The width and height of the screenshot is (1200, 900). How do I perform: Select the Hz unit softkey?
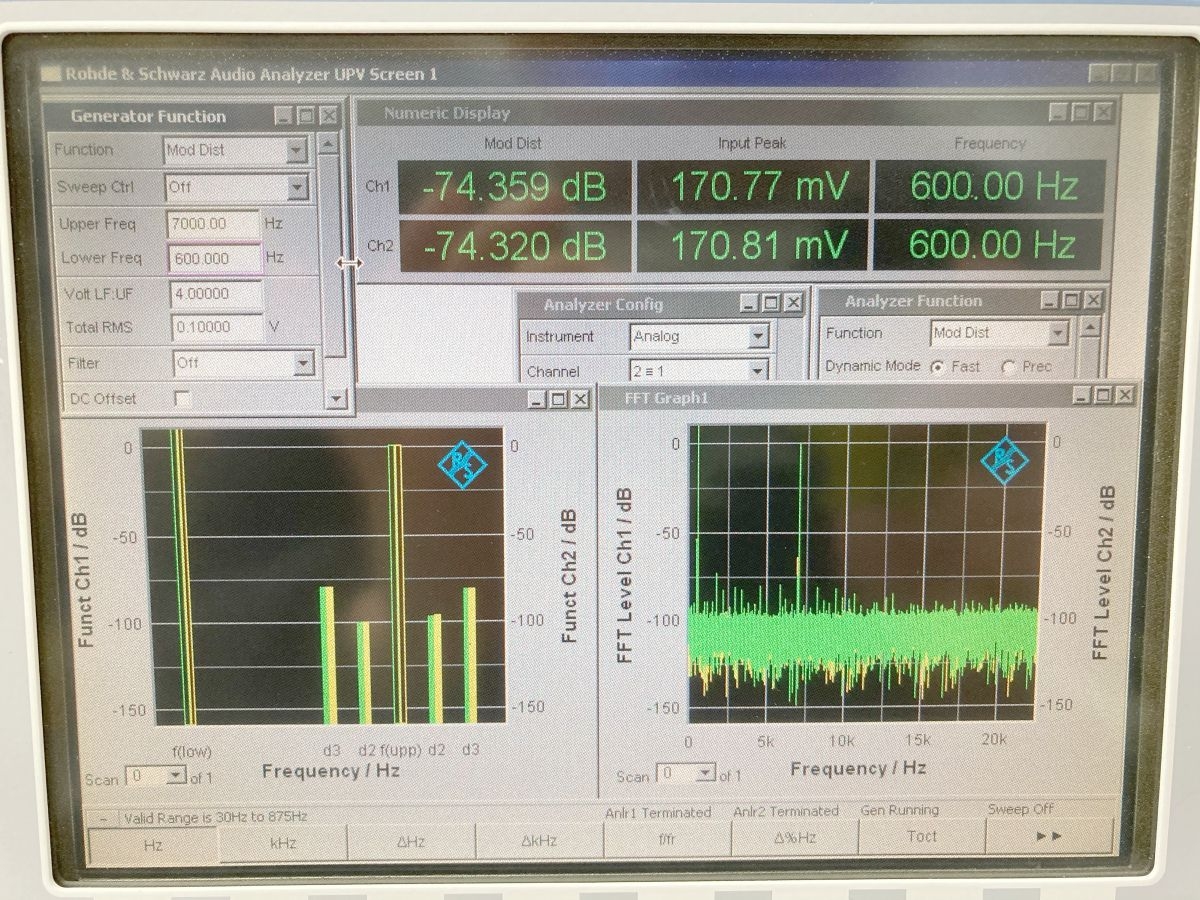pos(153,844)
